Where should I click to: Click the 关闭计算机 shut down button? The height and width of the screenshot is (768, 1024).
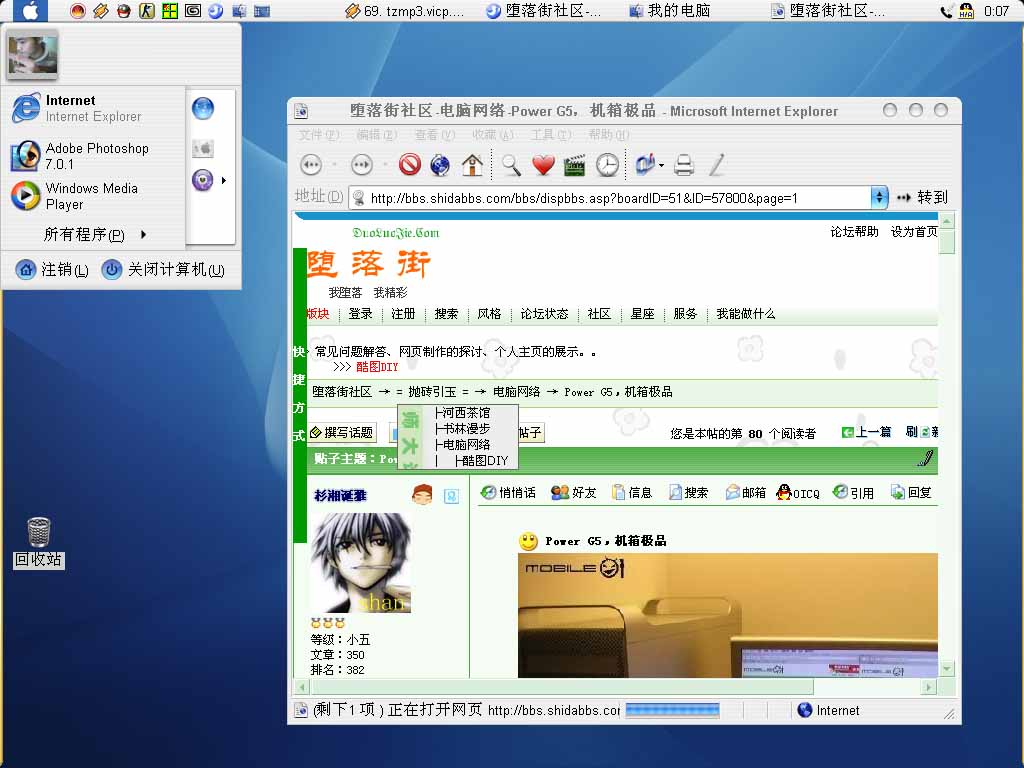pos(164,270)
